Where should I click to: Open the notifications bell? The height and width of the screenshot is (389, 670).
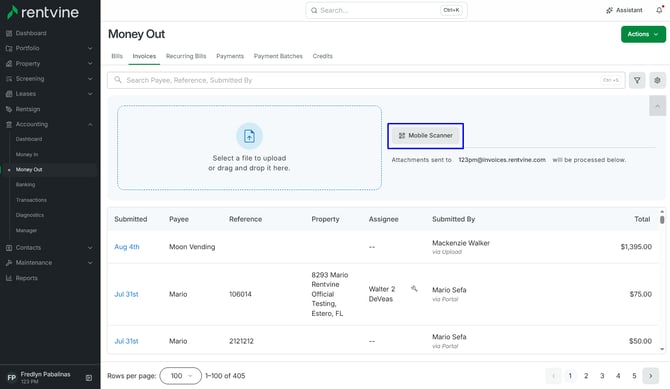pos(659,10)
